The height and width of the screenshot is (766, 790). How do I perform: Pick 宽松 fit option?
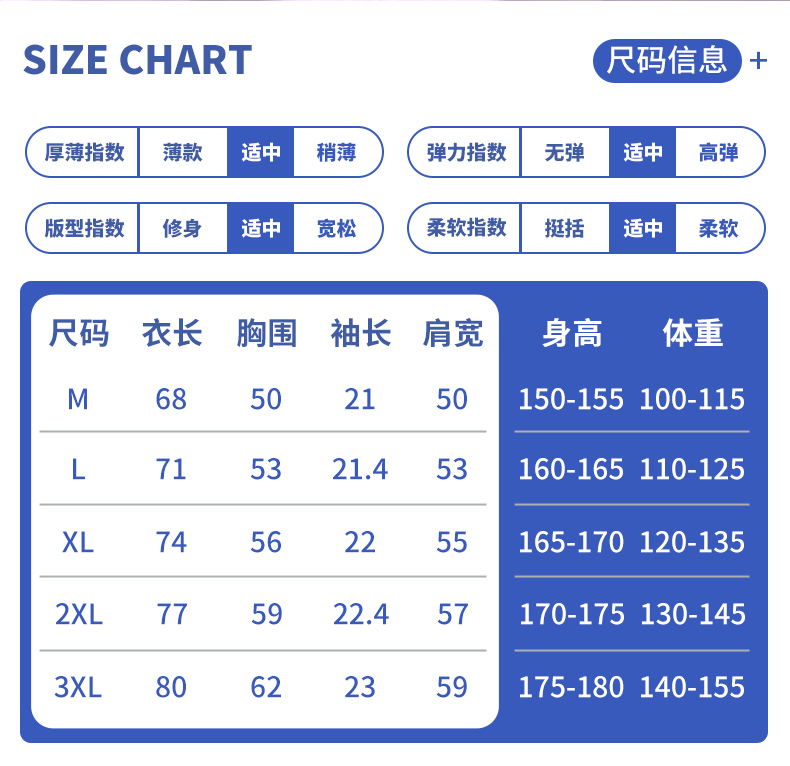337,228
